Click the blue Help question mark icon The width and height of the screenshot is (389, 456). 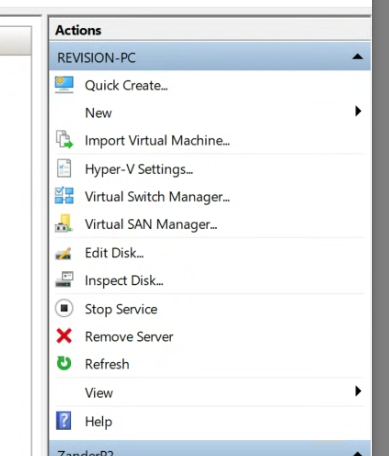63,421
